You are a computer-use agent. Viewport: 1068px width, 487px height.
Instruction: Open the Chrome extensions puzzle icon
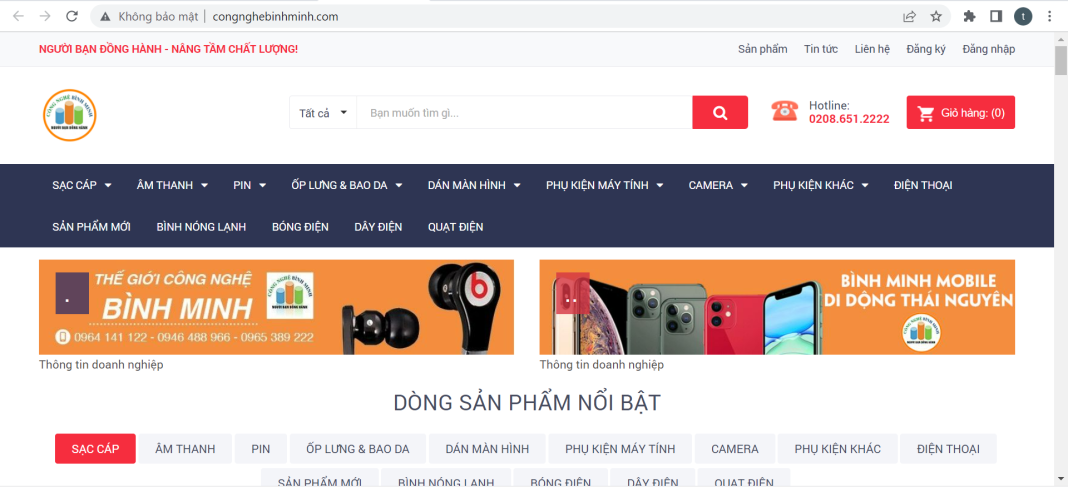coord(969,16)
